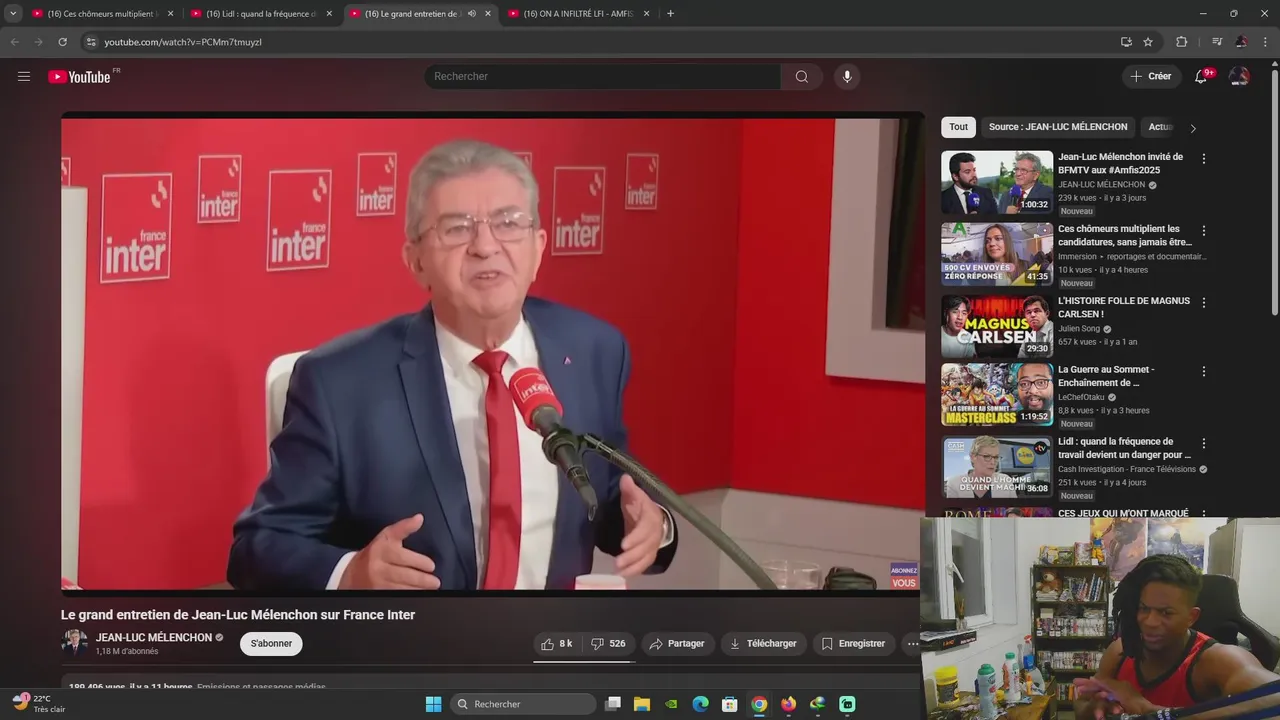Expand the tab search dropdown arrow
Viewport: 1280px width, 720px height.
[x=13, y=14]
